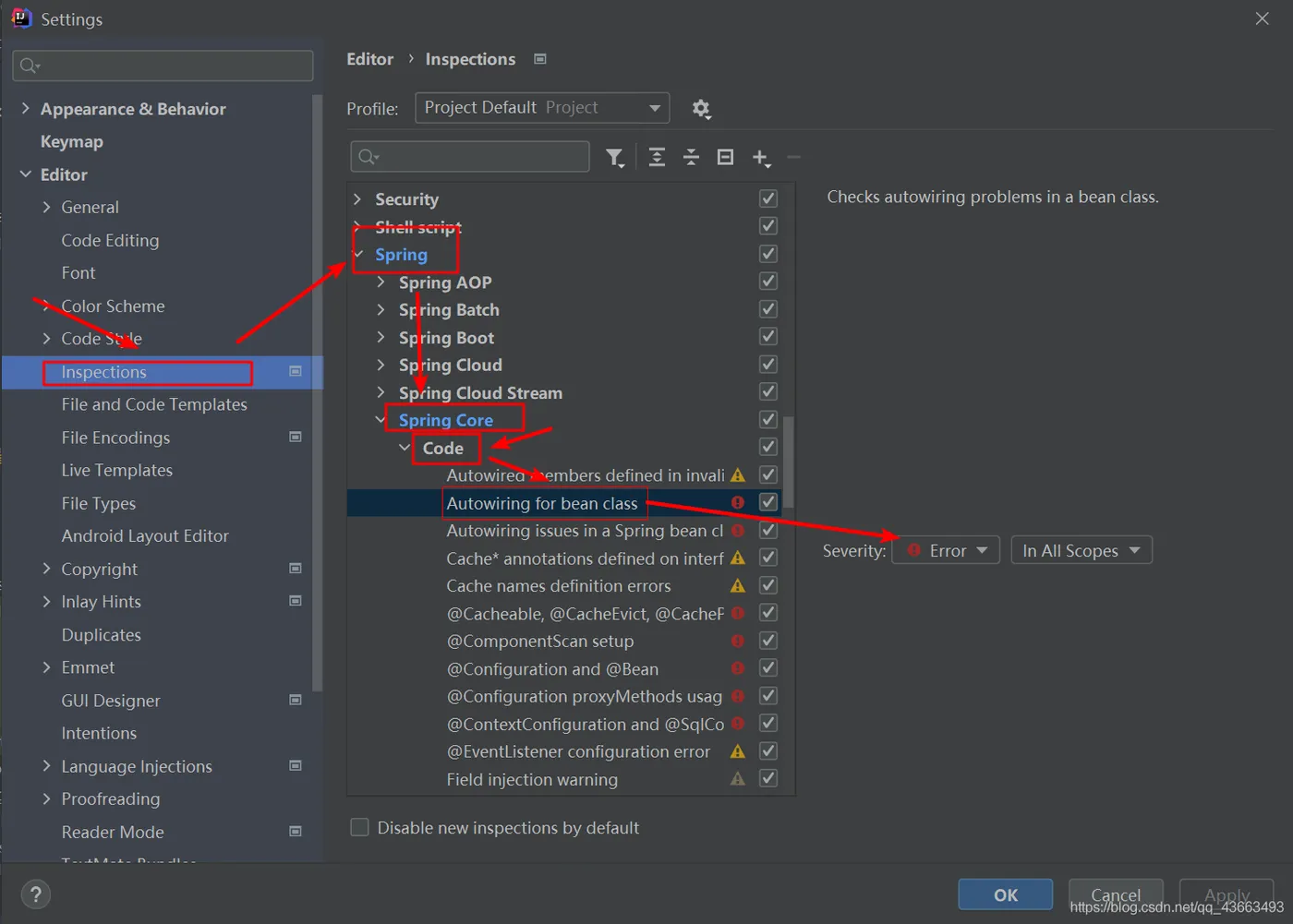Toggle @Configuration and @Bean checkbox
1293x924 pixels.
[x=767, y=668]
